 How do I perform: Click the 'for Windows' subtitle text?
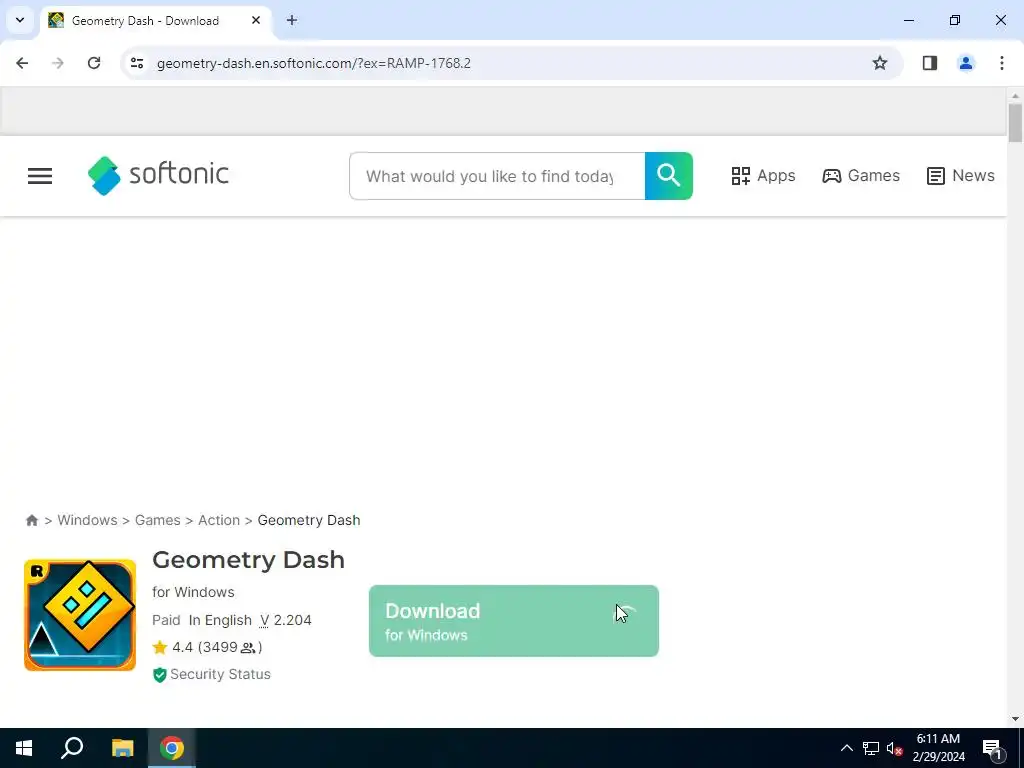(193, 592)
